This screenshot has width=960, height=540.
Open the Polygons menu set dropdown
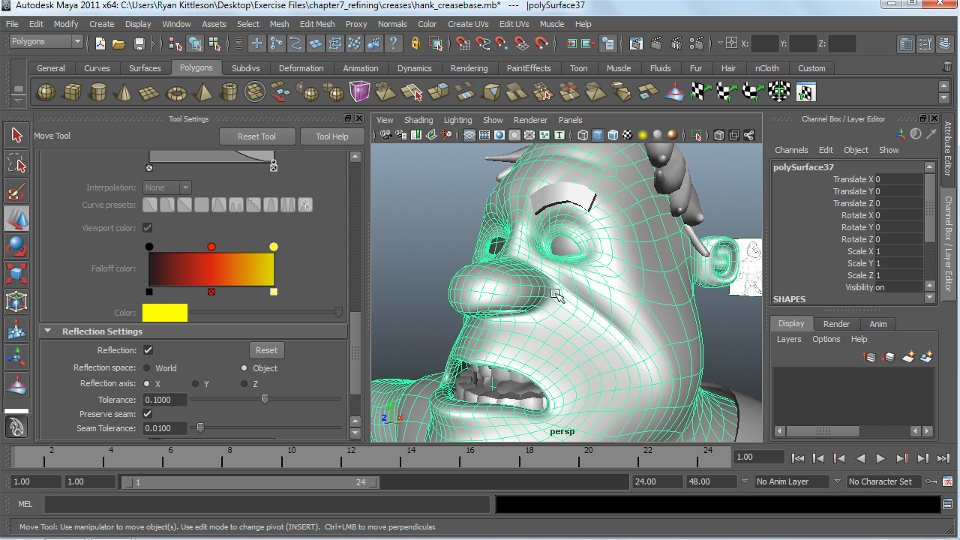click(46, 42)
